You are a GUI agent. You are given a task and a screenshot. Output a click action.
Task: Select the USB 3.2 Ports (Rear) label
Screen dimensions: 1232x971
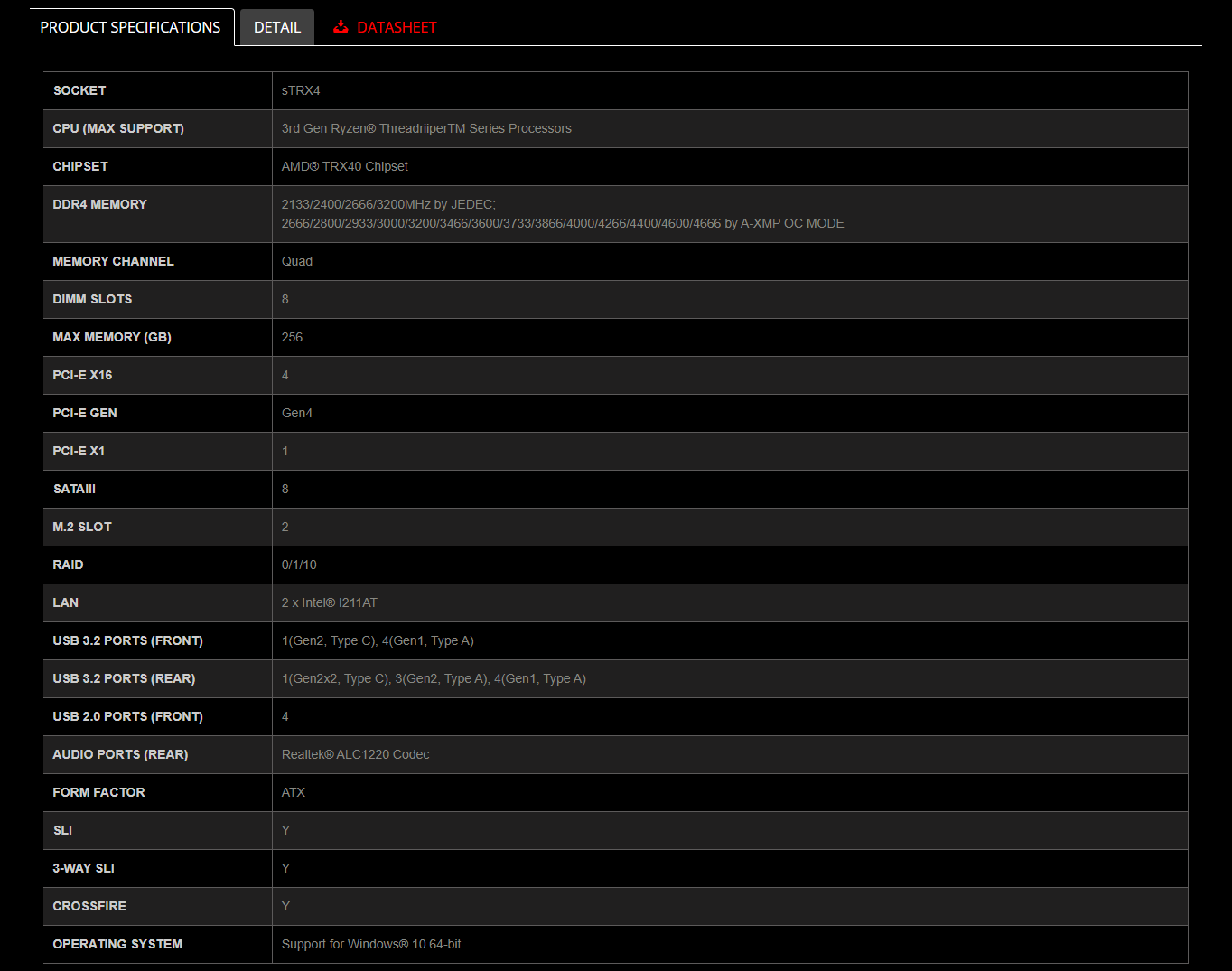tap(124, 678)
